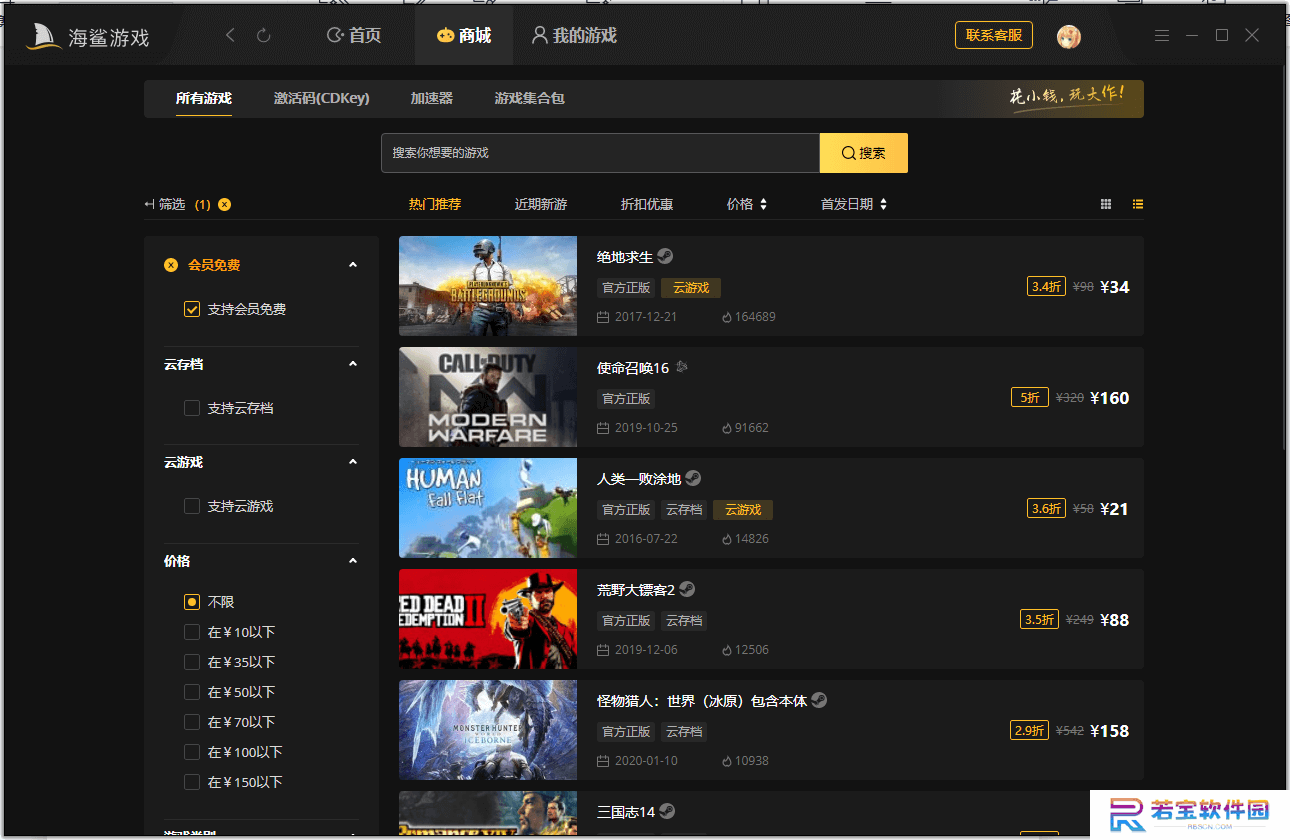Sort by 折扣优惠
The width and height of the screenshot is (1290, 840).
tap(647, 204)
